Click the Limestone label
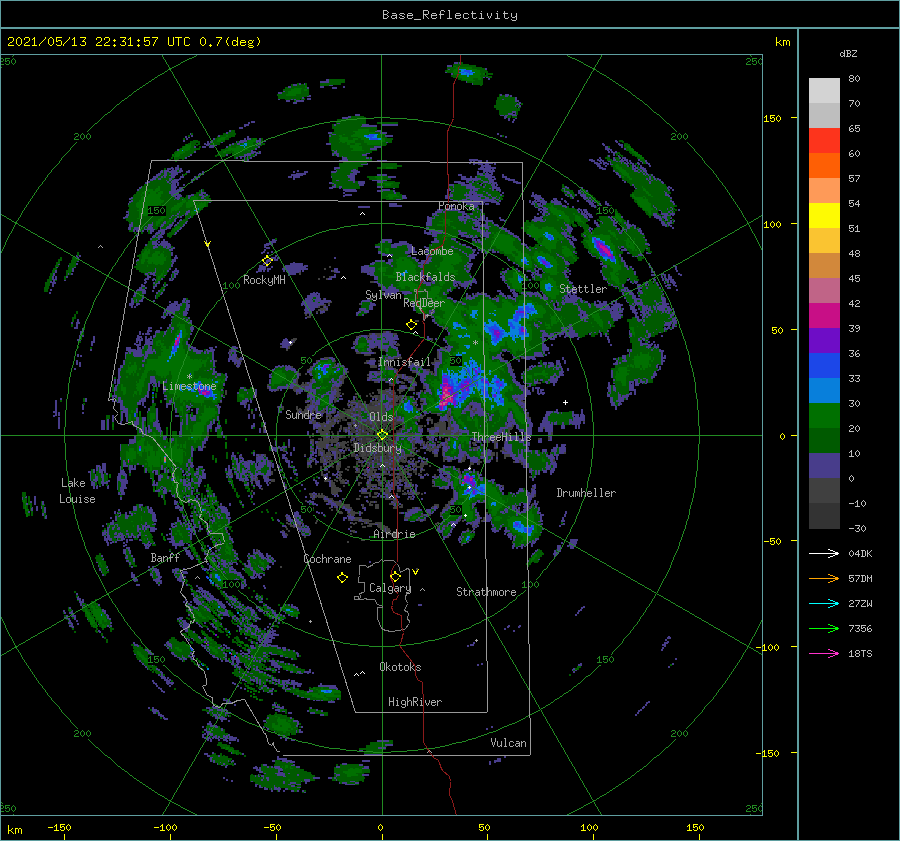The height and width of the screenshot is (841, 900). [x=189, y=386]
